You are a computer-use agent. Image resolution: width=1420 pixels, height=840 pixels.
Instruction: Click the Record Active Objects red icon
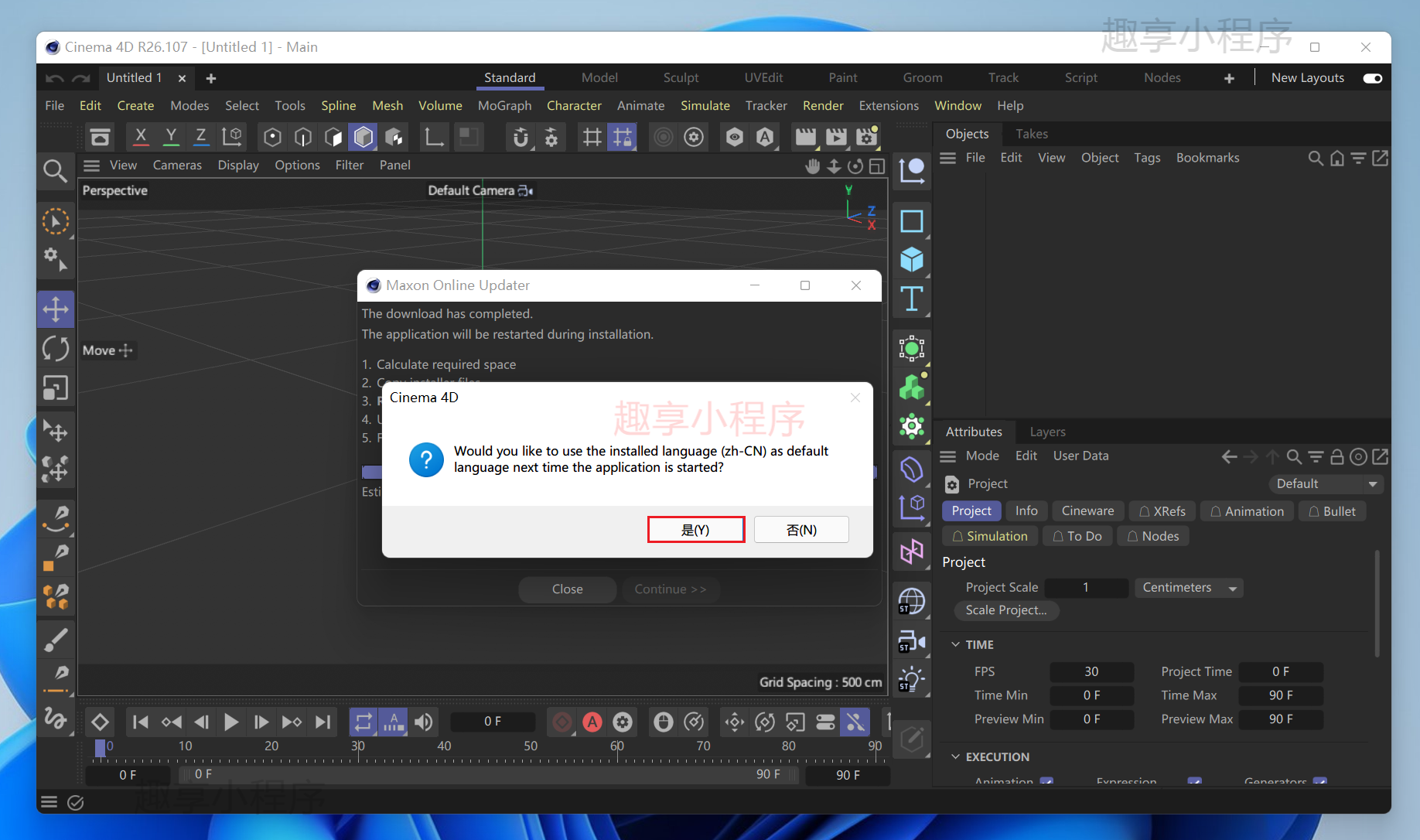click(x=562, y=722)
